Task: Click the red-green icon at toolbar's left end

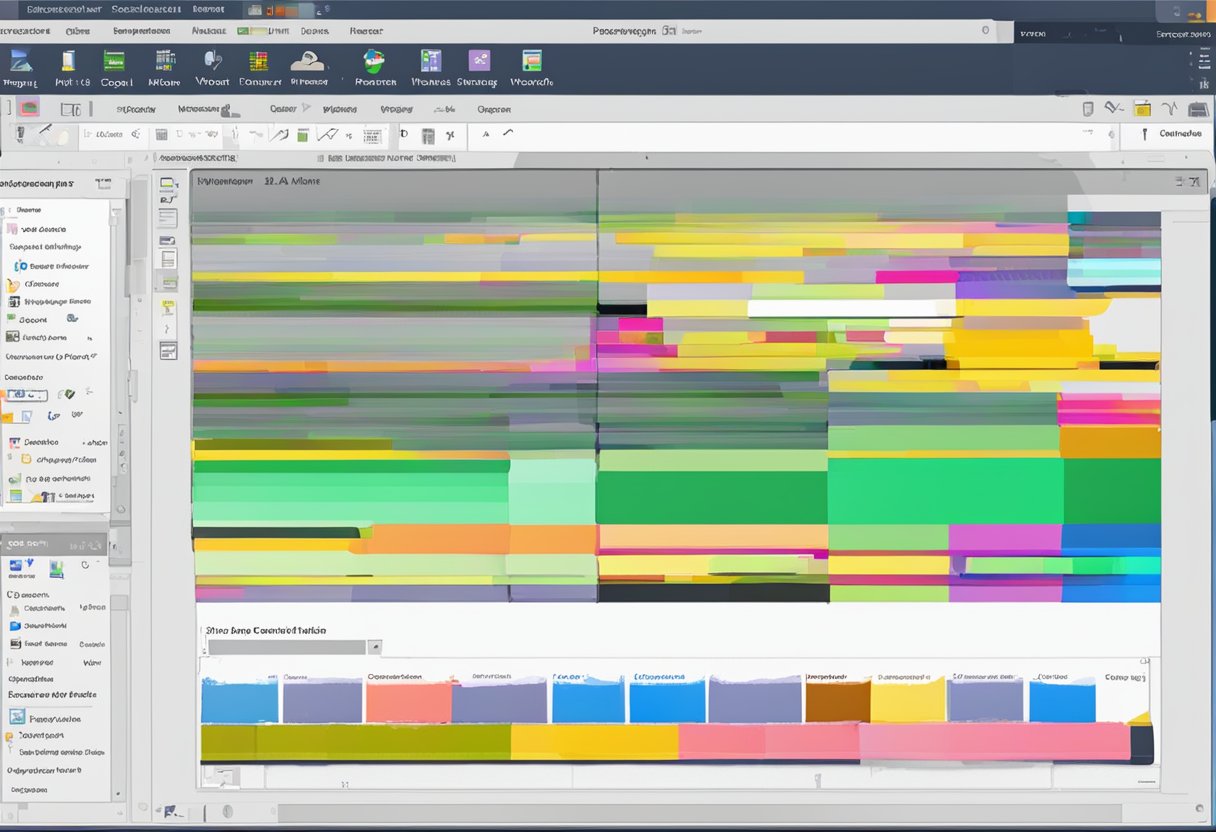Action: coord(29,108)
